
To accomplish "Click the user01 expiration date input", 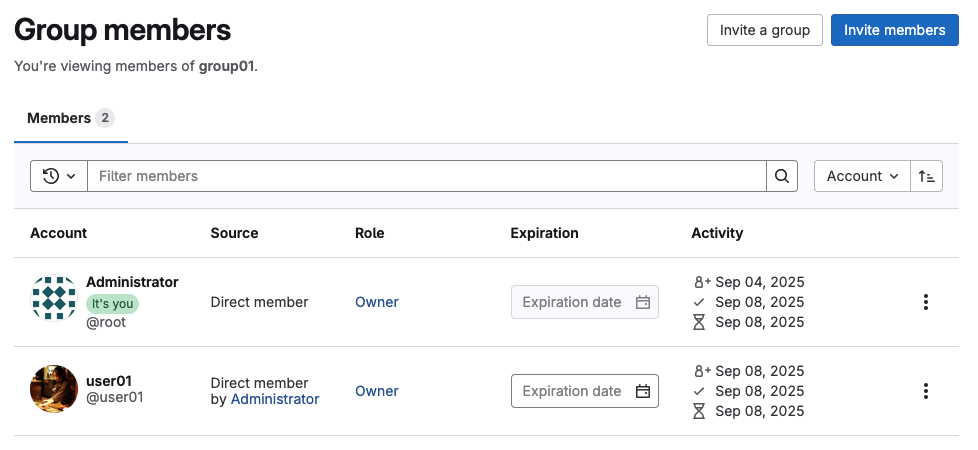I will pyautogui.click(x=572, y=391).
